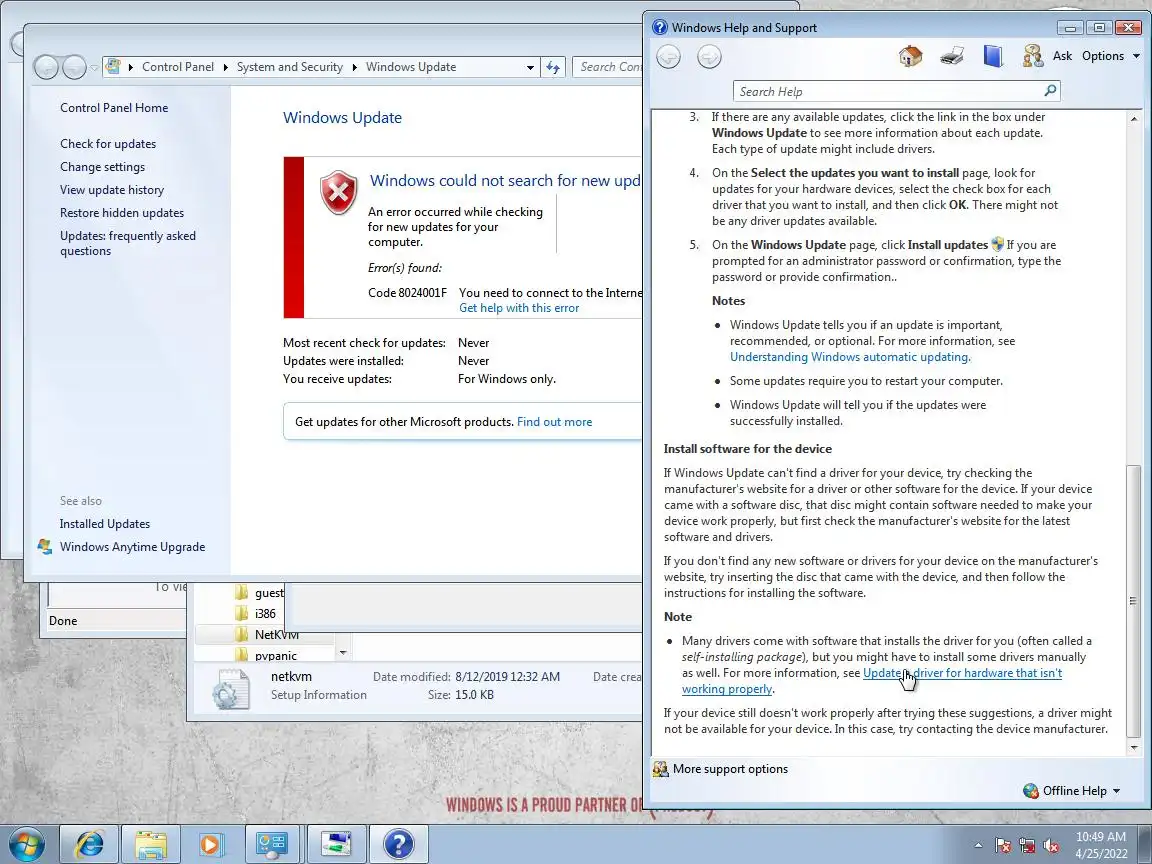Launch Internet Explorer from taskbar
This screenshot has width=1152, height=864.
pyautogui.click(x=89, y=845)
